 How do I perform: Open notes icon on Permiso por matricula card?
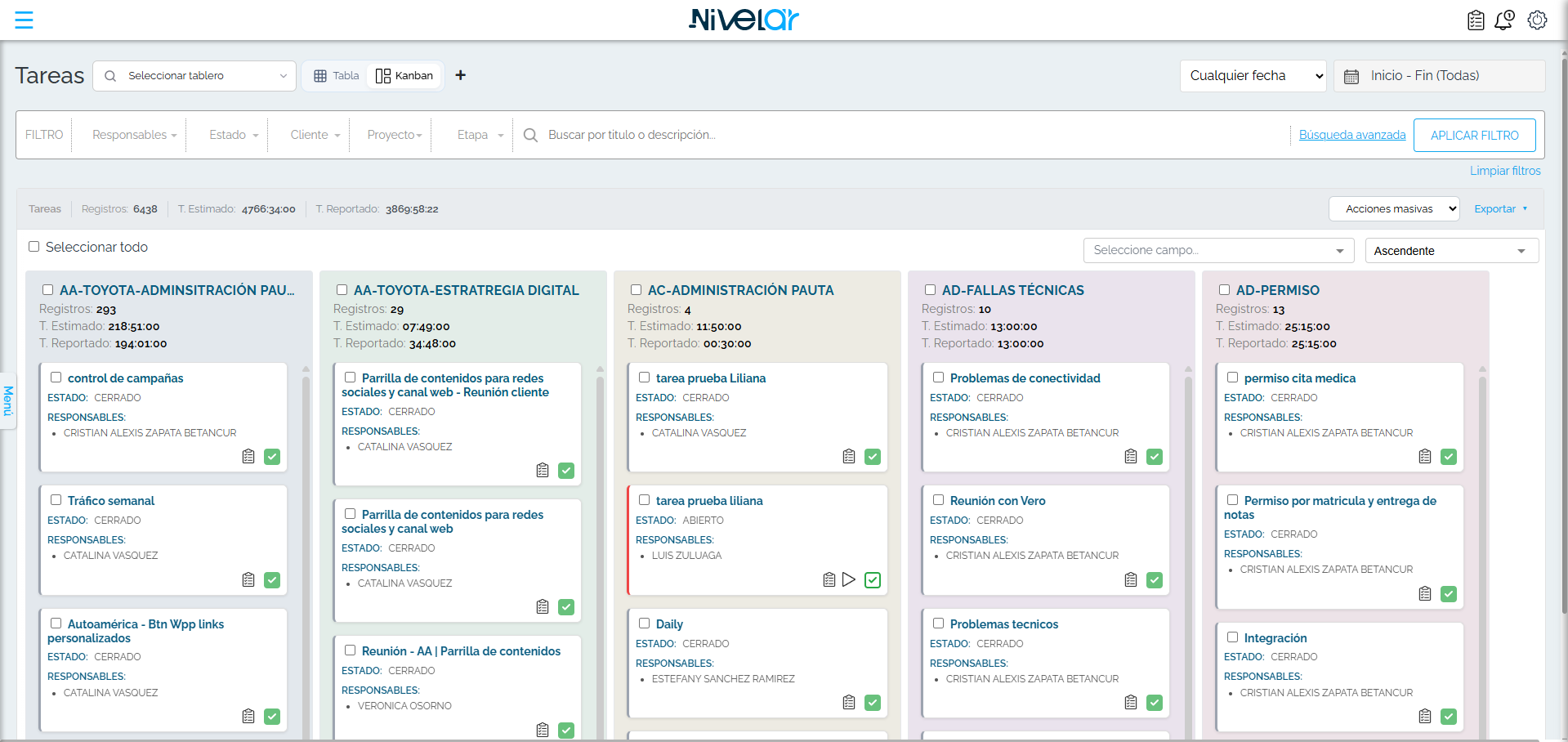[1425, 594]
